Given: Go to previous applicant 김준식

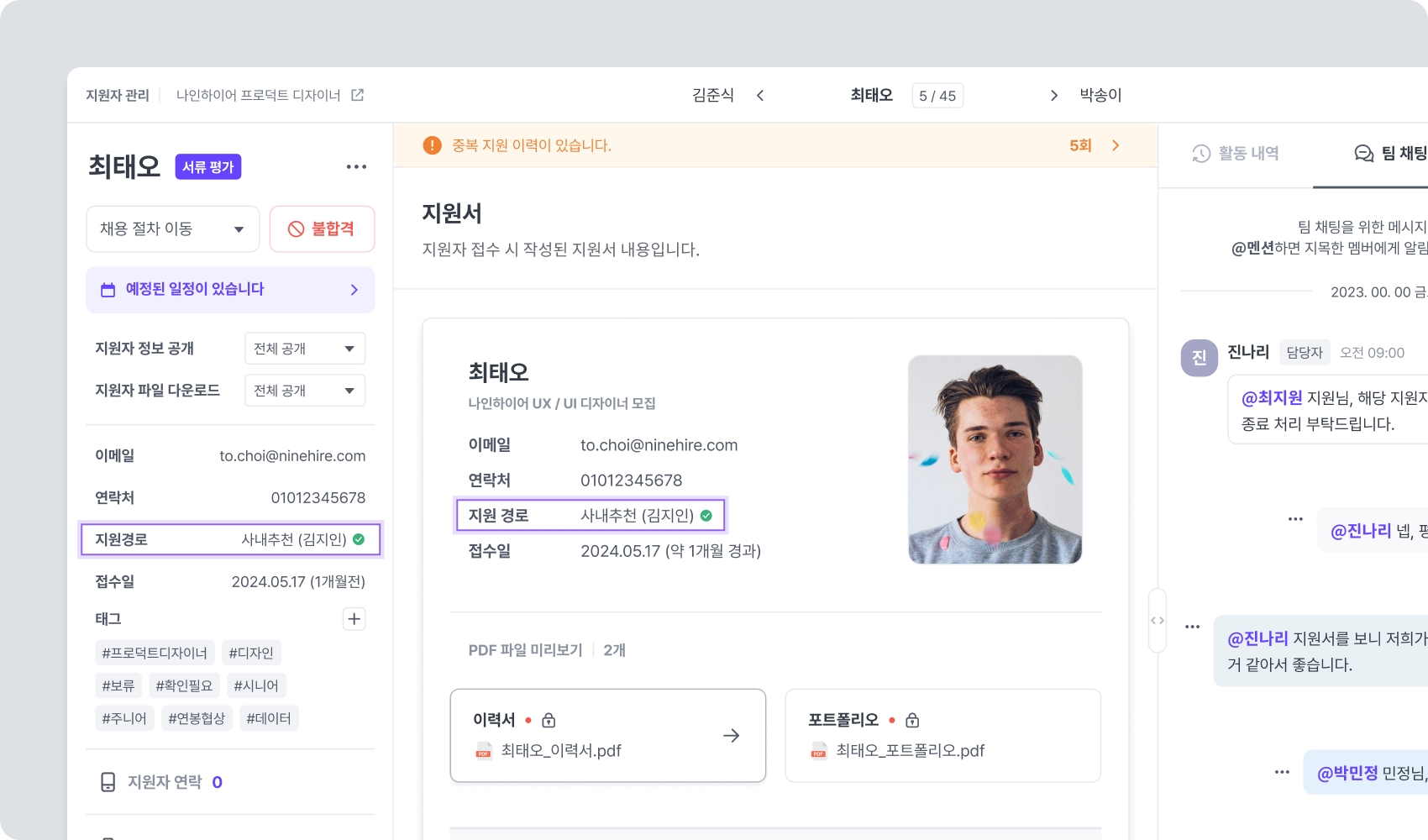Looking at the screenshot, I should [713, 96].
